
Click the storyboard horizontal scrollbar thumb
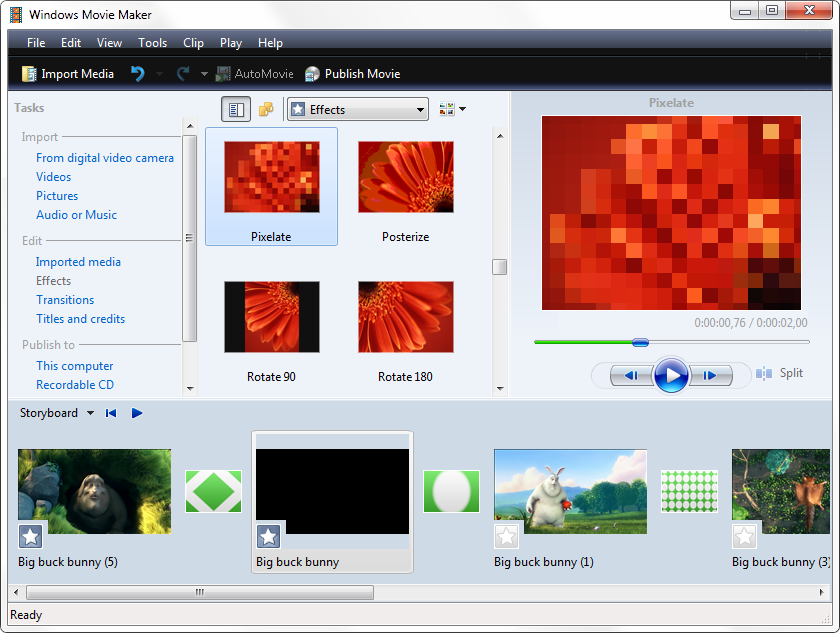(200, 592)
